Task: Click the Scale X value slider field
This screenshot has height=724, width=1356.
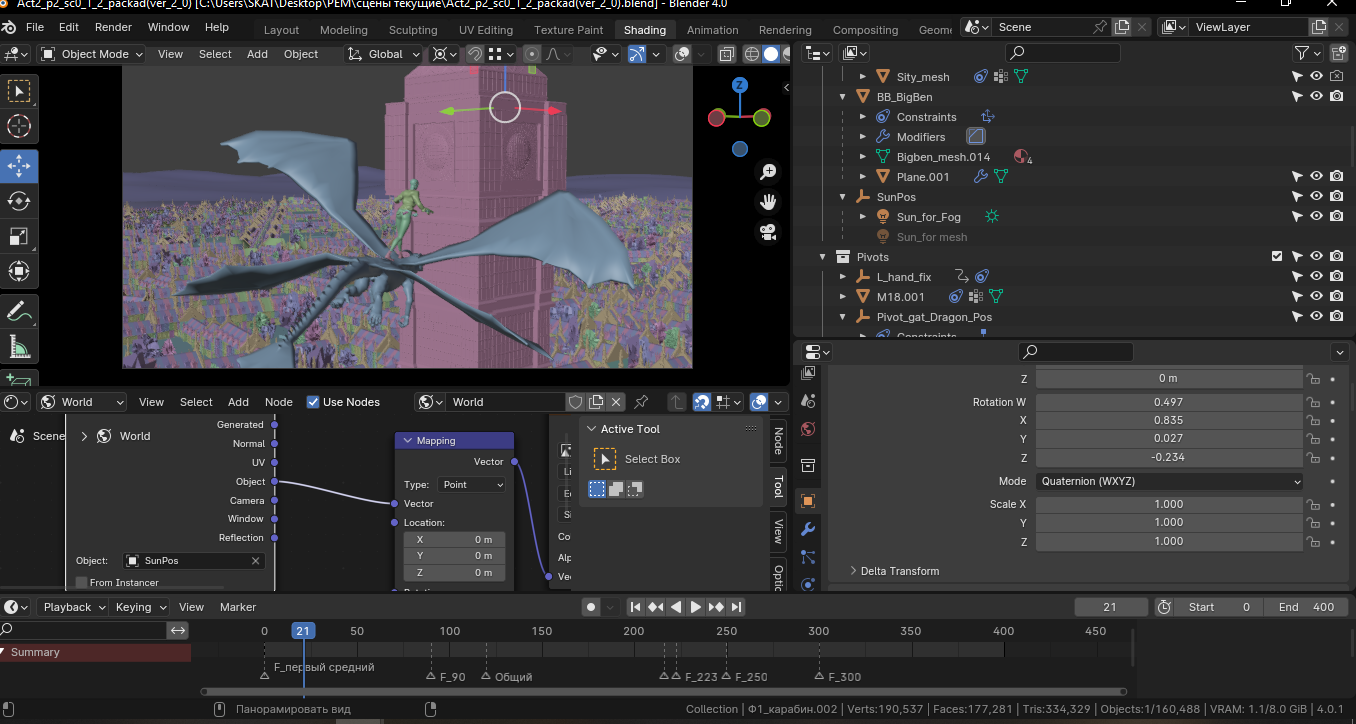Action: pyautogui.click(x=1168, y=504)
